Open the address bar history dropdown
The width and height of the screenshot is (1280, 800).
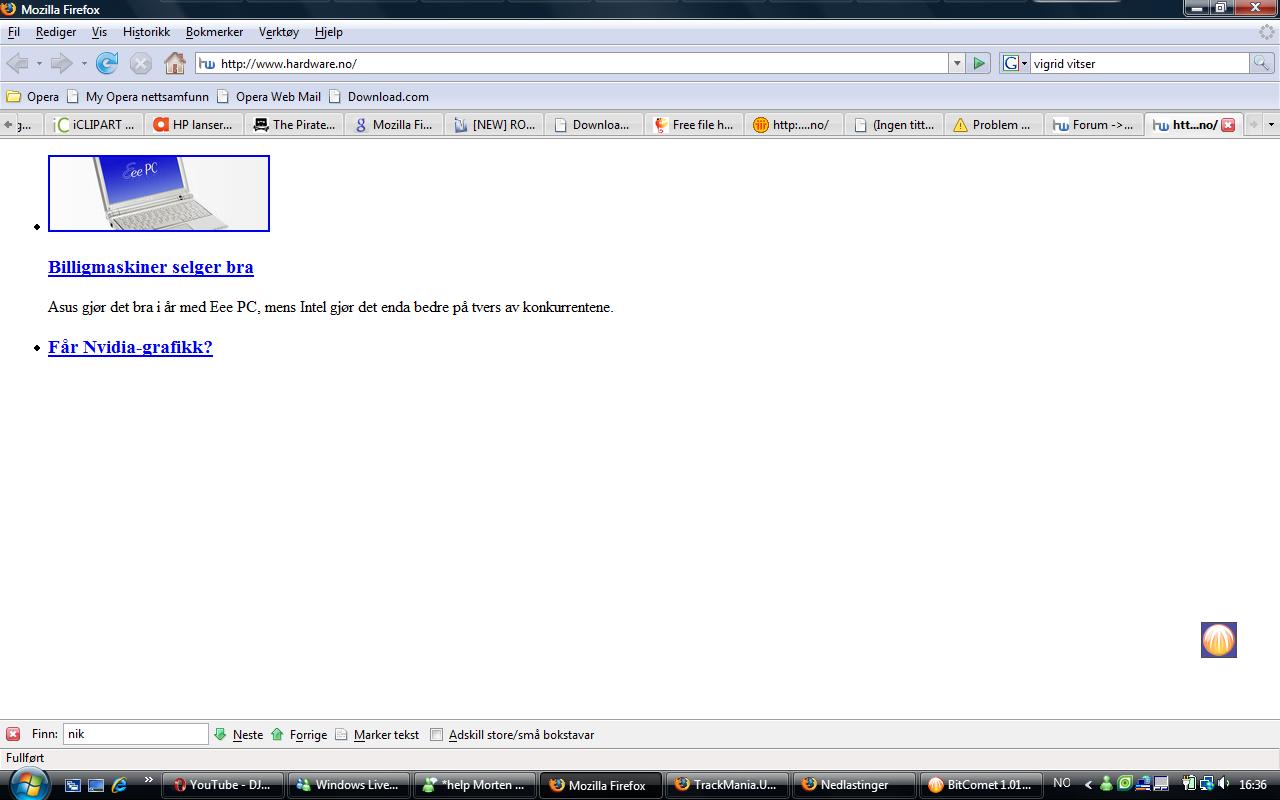click(x=957, y=63)
